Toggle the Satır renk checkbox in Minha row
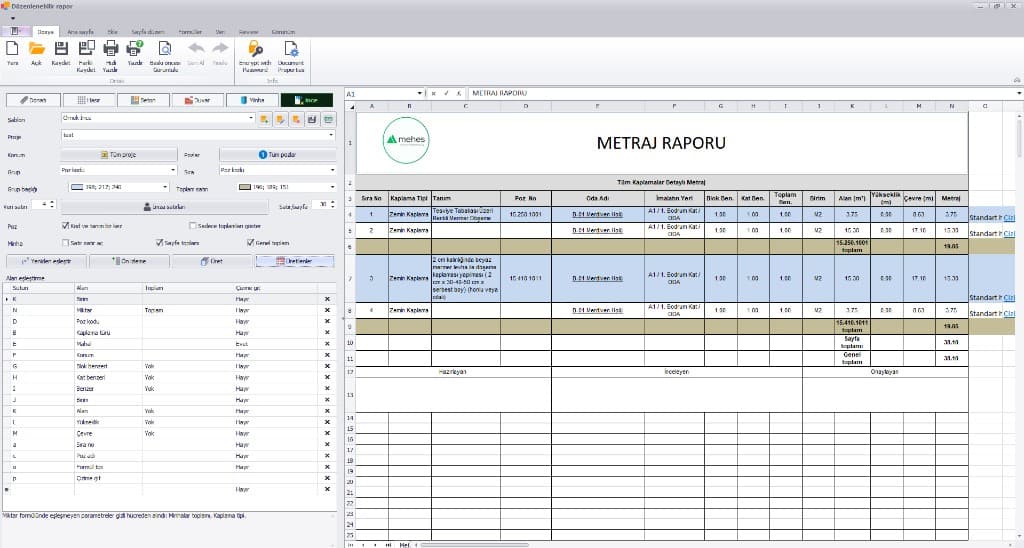1024x548 pixels. click(x=65, y=242)
